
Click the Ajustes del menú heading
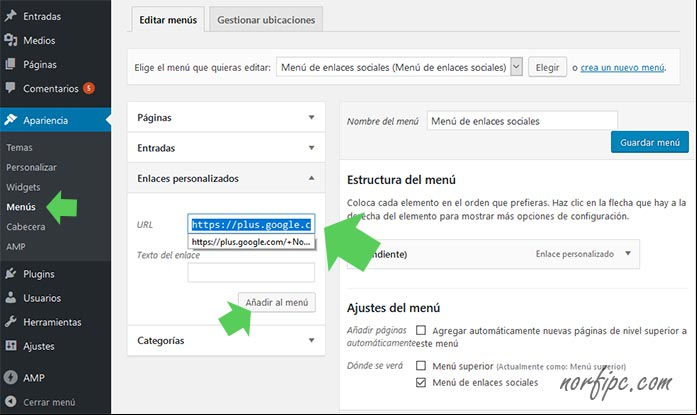[x=393, y=308]
